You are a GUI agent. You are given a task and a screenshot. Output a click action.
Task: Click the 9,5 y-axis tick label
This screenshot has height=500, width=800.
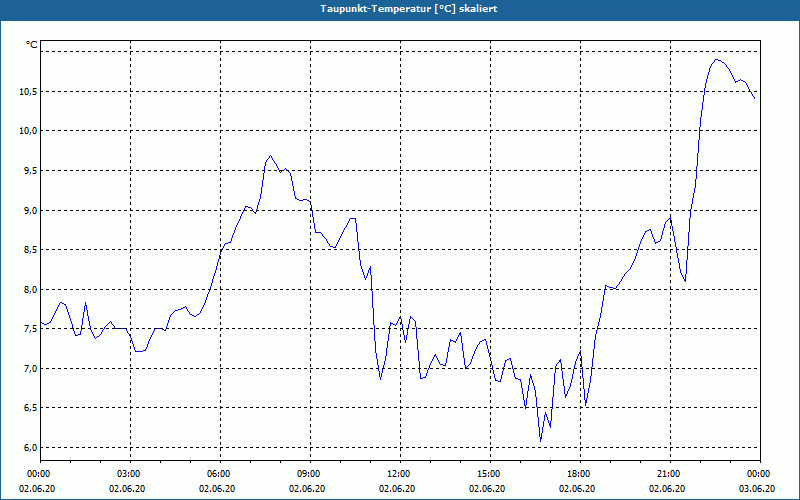point(31,170)
